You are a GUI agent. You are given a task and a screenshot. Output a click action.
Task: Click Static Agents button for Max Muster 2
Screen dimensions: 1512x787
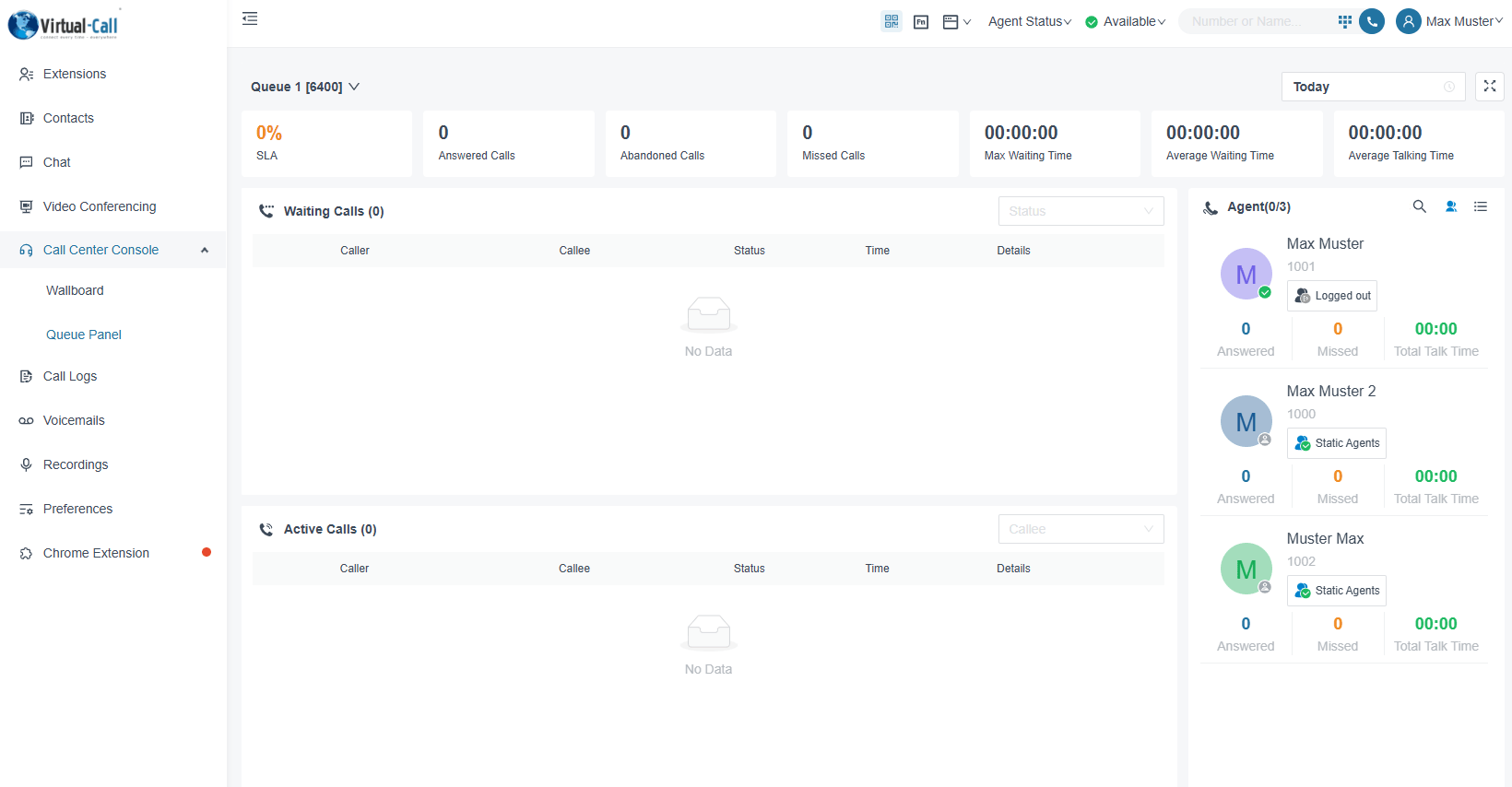tap(1337, 443)
